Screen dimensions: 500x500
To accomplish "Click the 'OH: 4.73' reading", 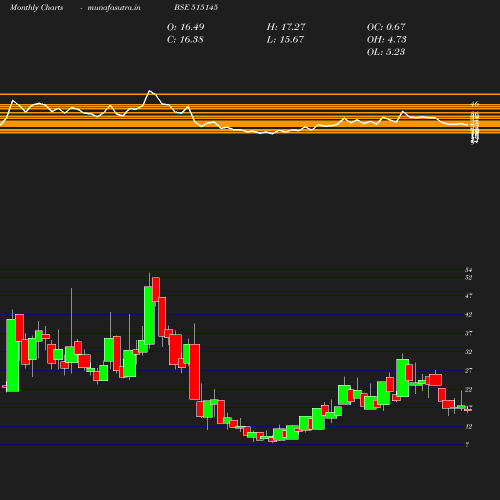I will tap(386, 40).
